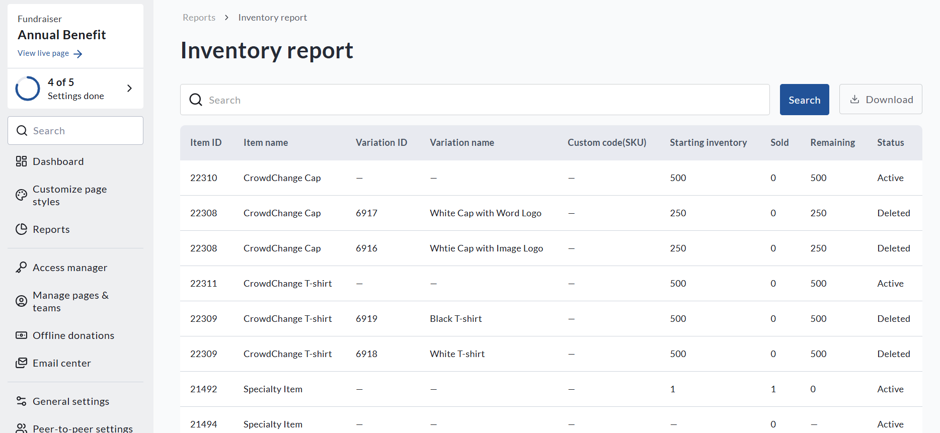
Task: Click Black T-shirt variation name
Action: [x=456, y=318]
